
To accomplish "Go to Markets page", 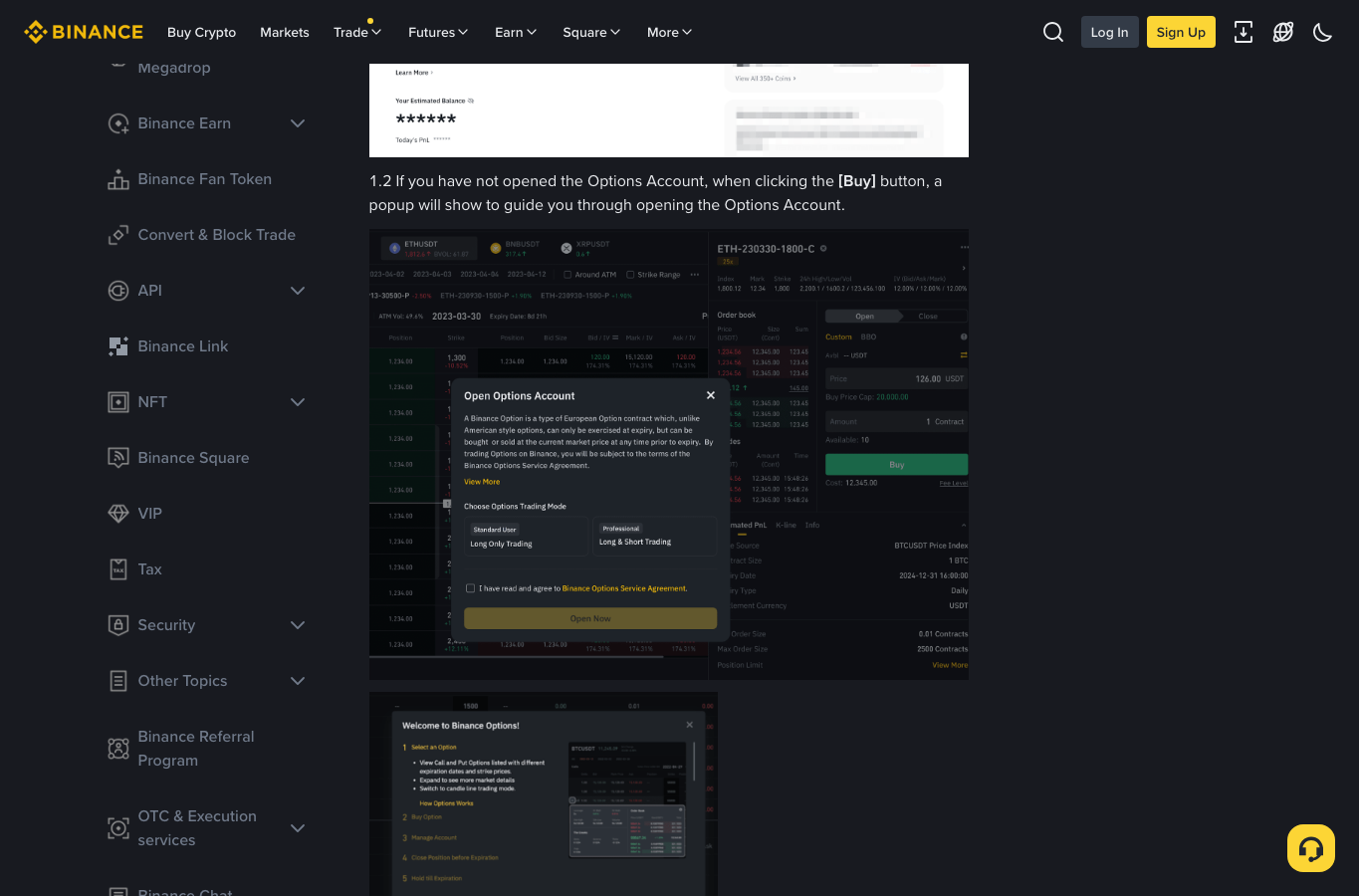I will (x=285, y=32).
